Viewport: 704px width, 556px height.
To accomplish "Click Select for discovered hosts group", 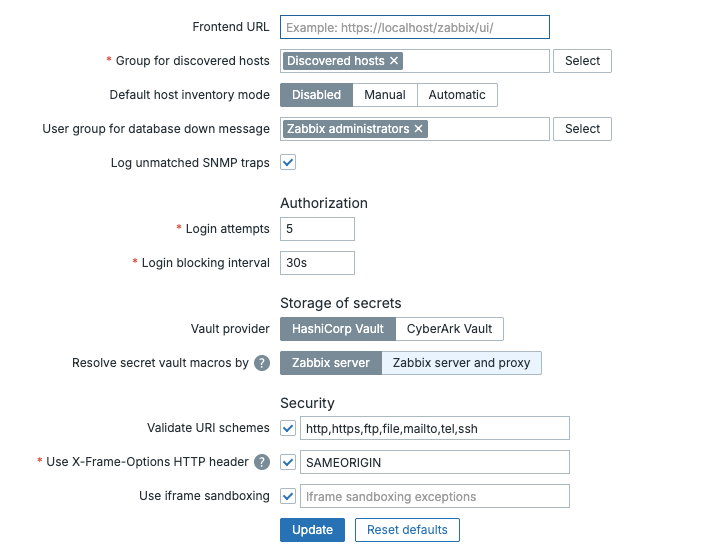I will (582, 61).
